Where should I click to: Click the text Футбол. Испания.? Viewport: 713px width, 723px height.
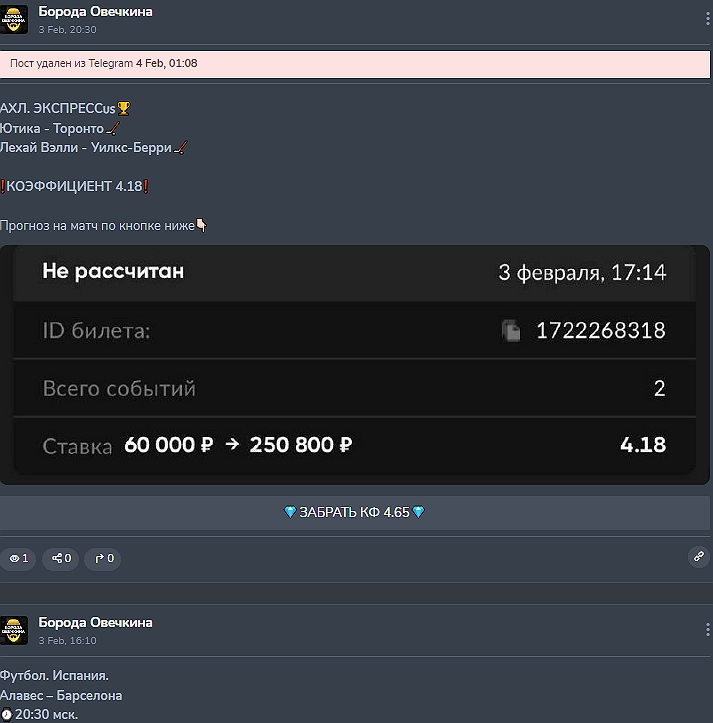pyautogui.click(x=54, y=676)
